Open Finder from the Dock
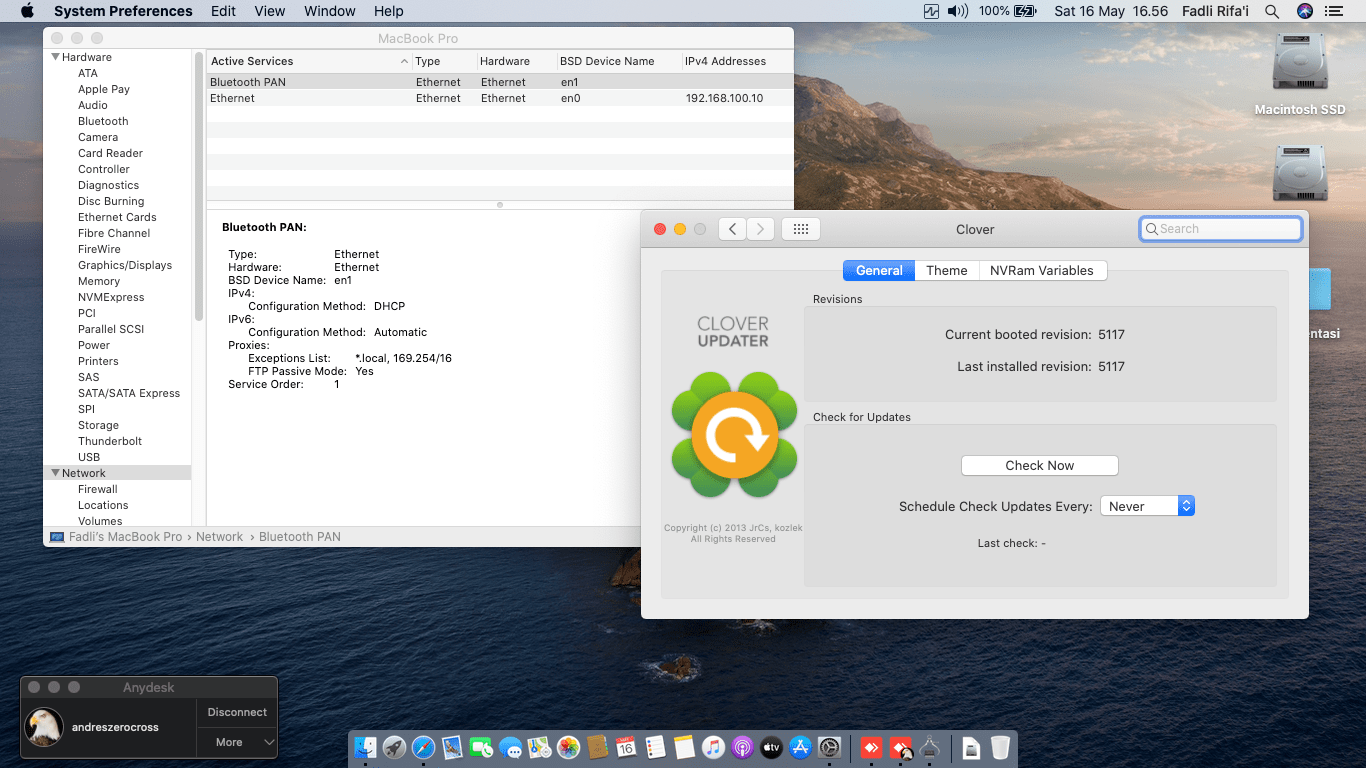This screenshot has height=768, width=1366. pos(366,747)
